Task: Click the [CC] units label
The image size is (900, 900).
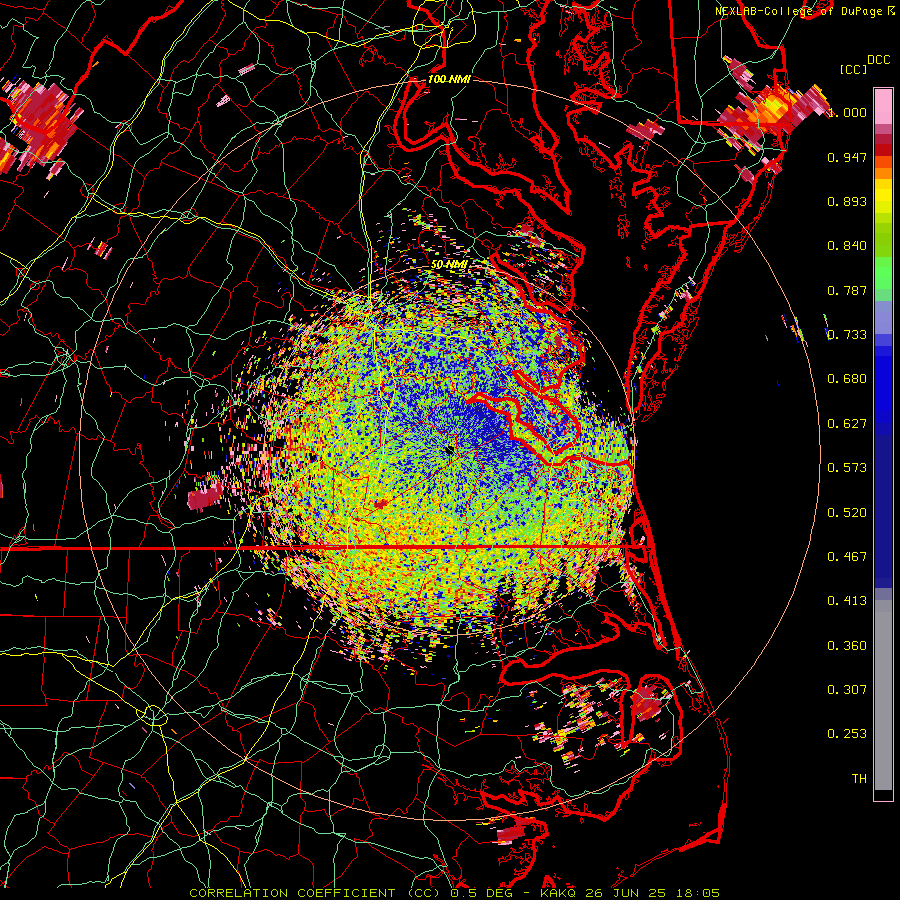Action: (854, 69)
